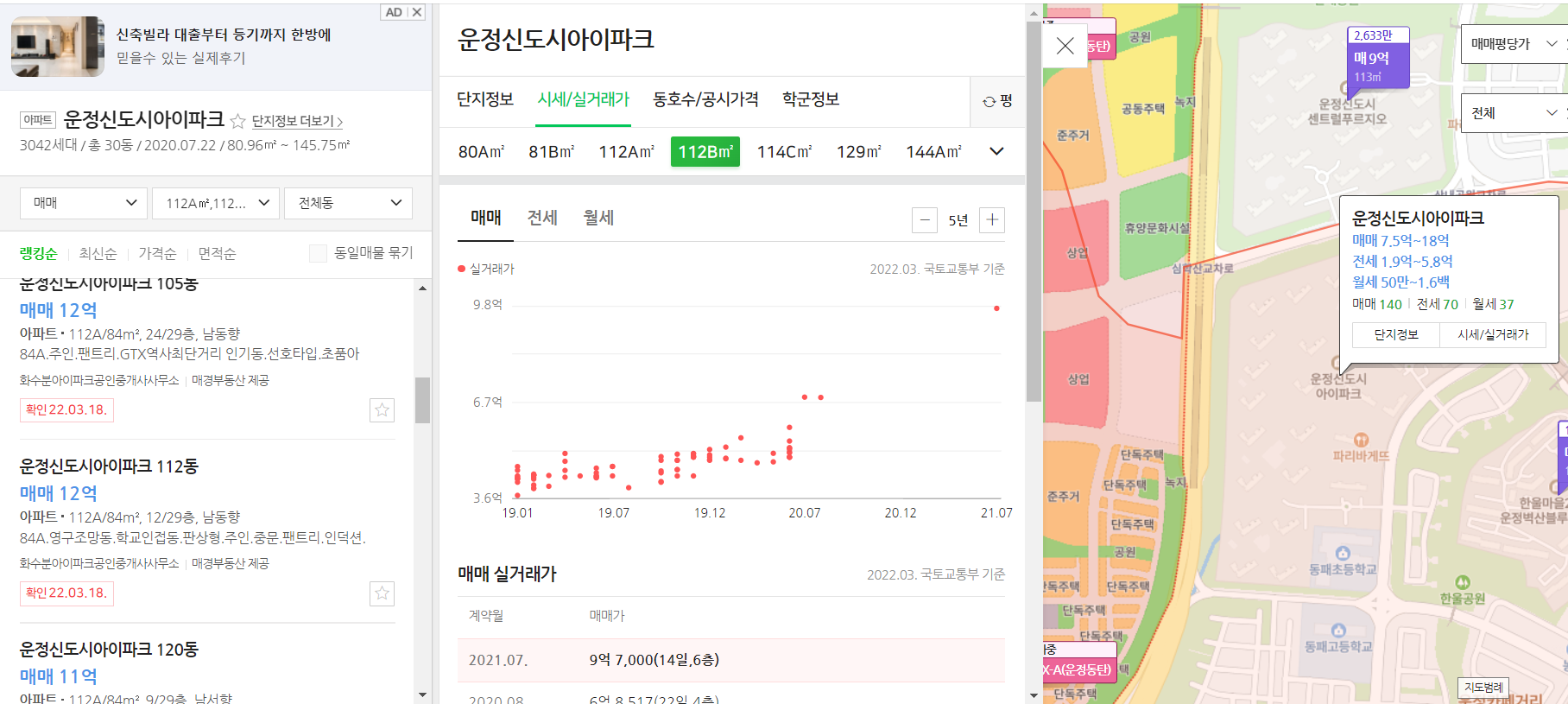Sort listings by 가격순
The image size is (1568, 704).
pyautogui.click(x=157, y=253)
